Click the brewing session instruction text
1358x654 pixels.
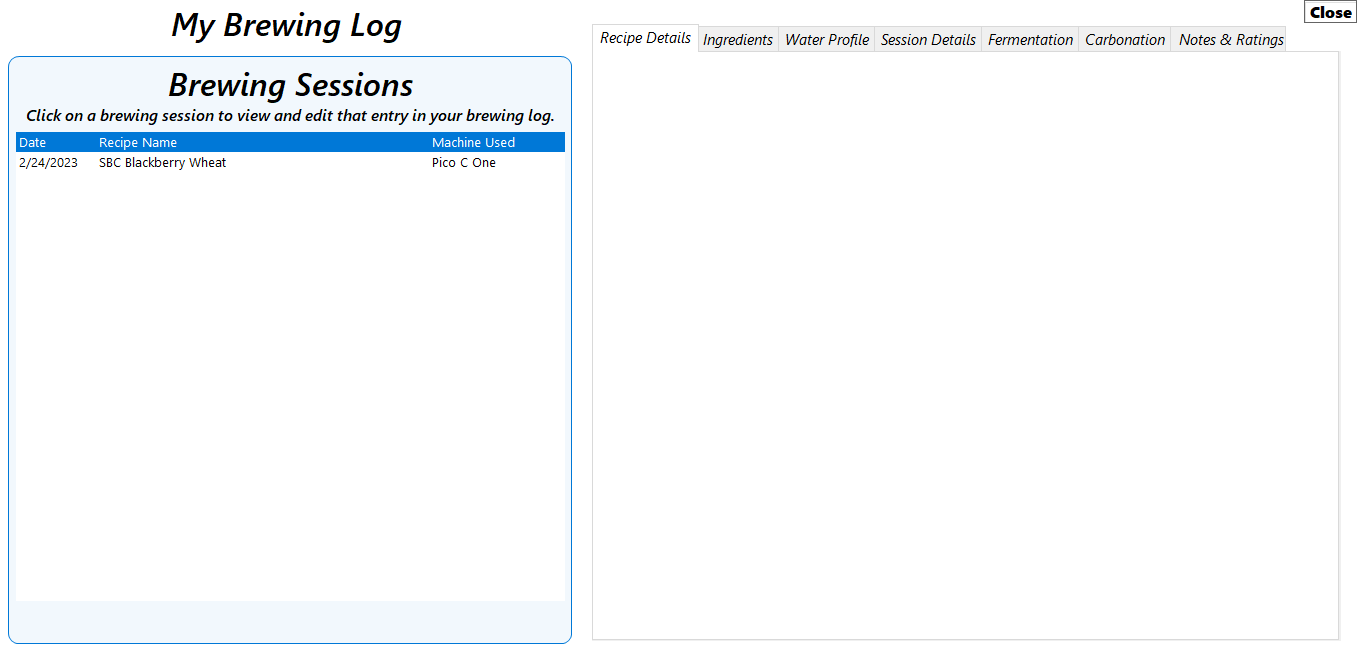pyautogui.click(x=289, y=115)
